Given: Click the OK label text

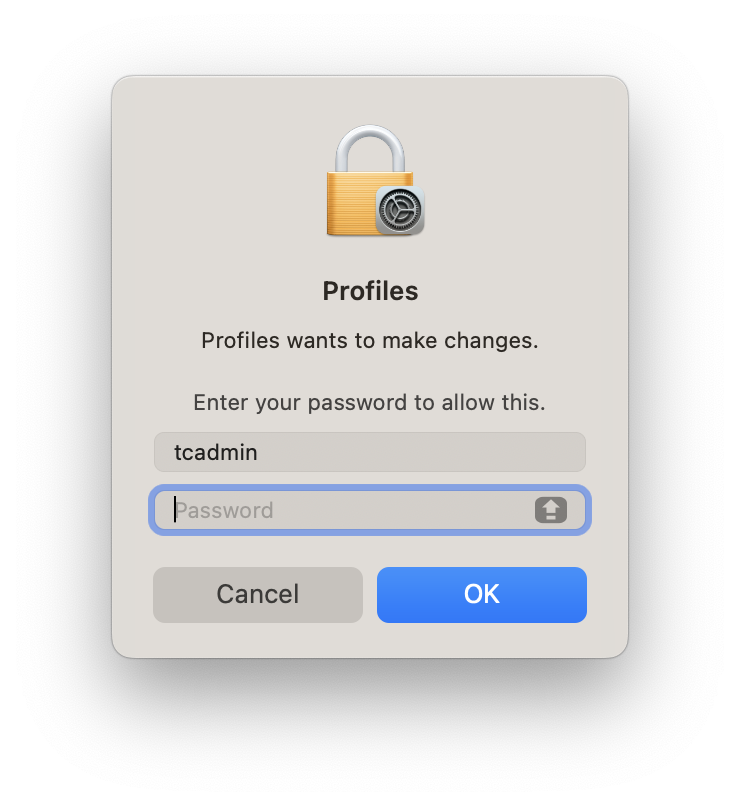Looking at the screenshot, I should tap(482, 594).
